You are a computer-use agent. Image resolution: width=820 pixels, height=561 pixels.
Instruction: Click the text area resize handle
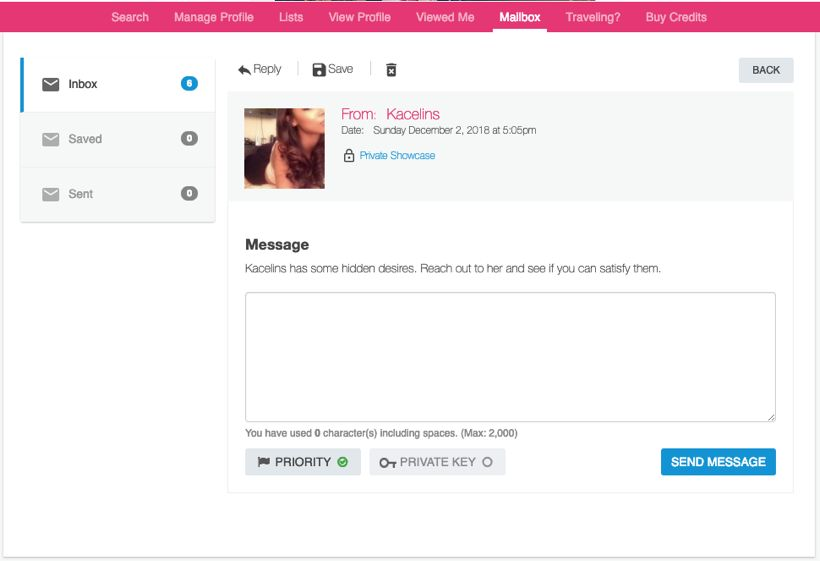click(x=771, y=417)
